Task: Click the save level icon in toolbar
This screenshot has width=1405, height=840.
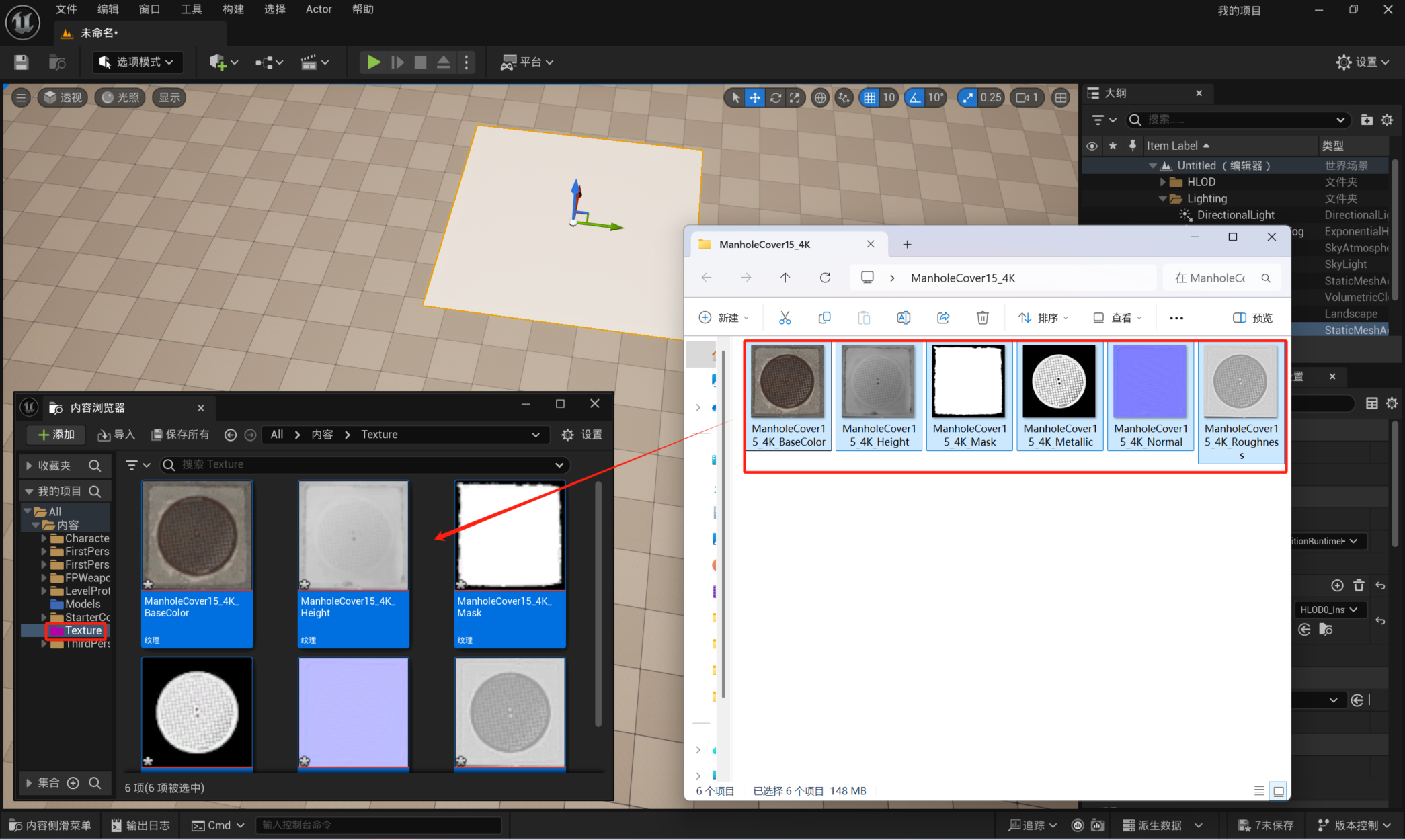Action: tap(22, 62)
